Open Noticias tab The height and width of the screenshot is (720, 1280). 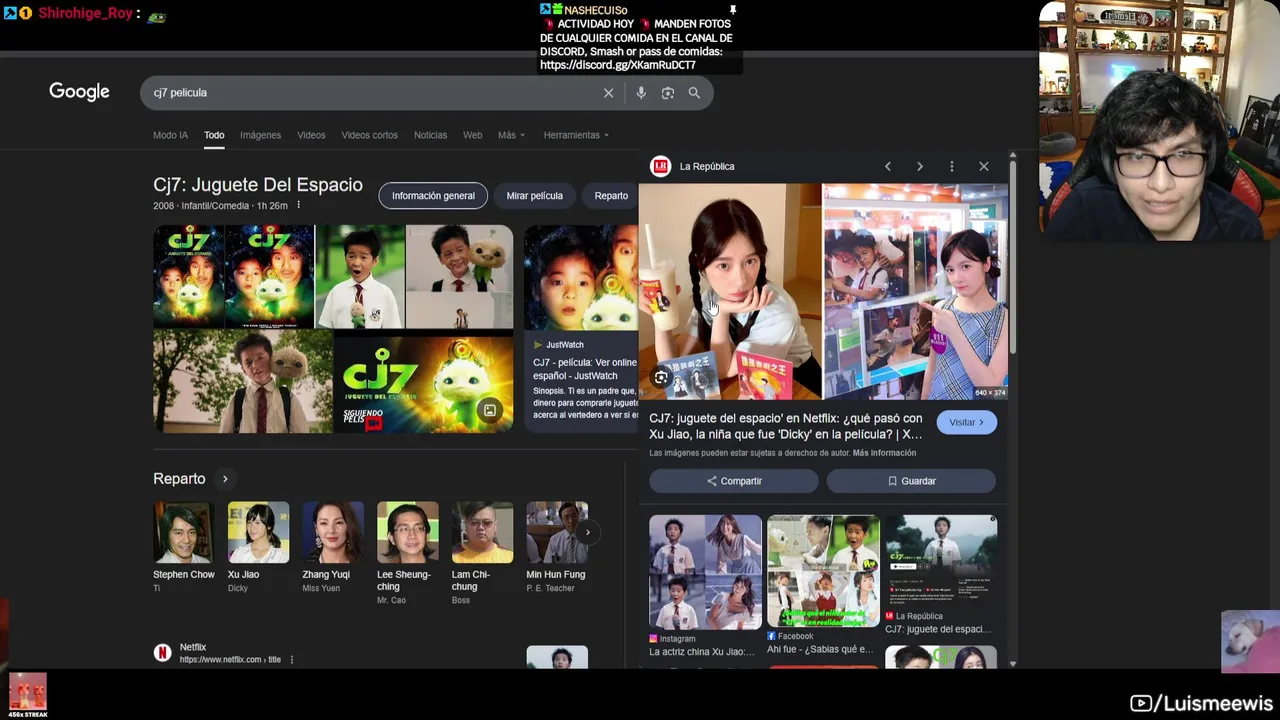[430, 135]
